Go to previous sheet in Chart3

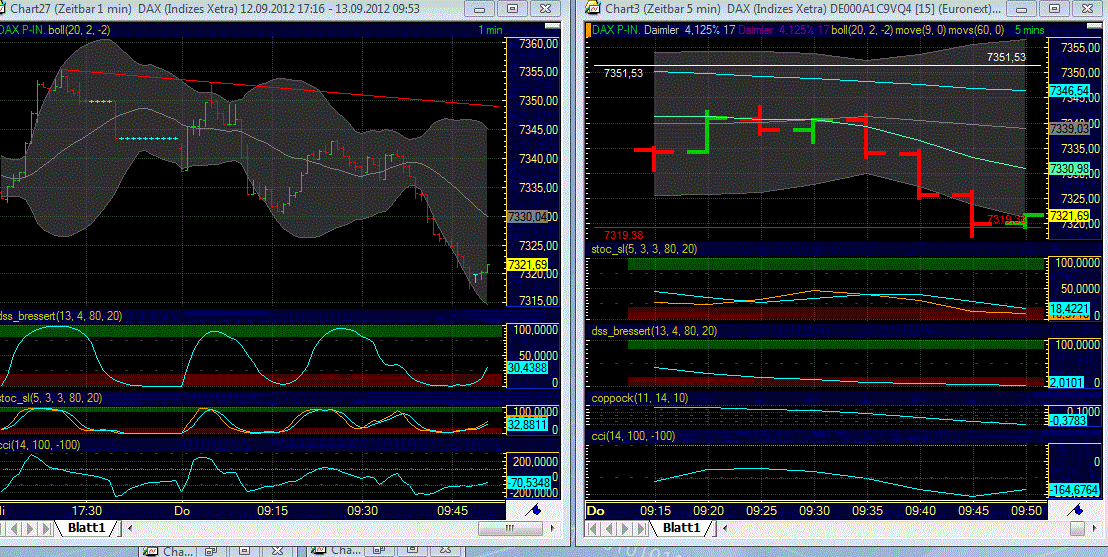pos(607,528)
